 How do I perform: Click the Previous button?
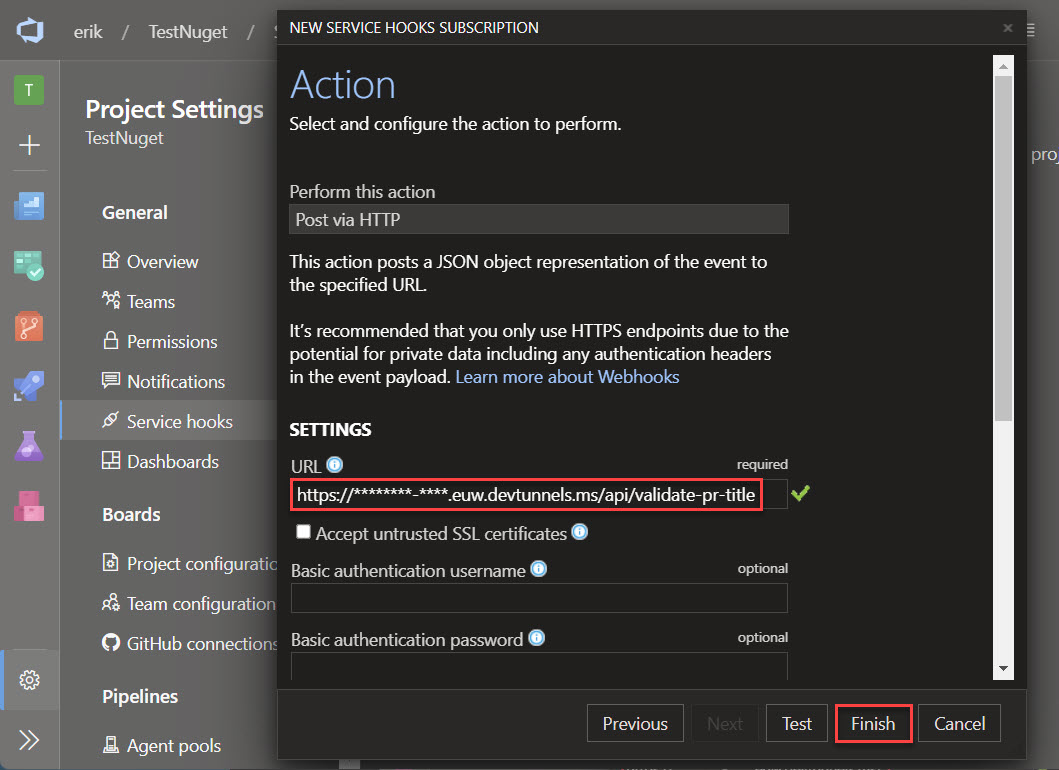tap(635, 723)
